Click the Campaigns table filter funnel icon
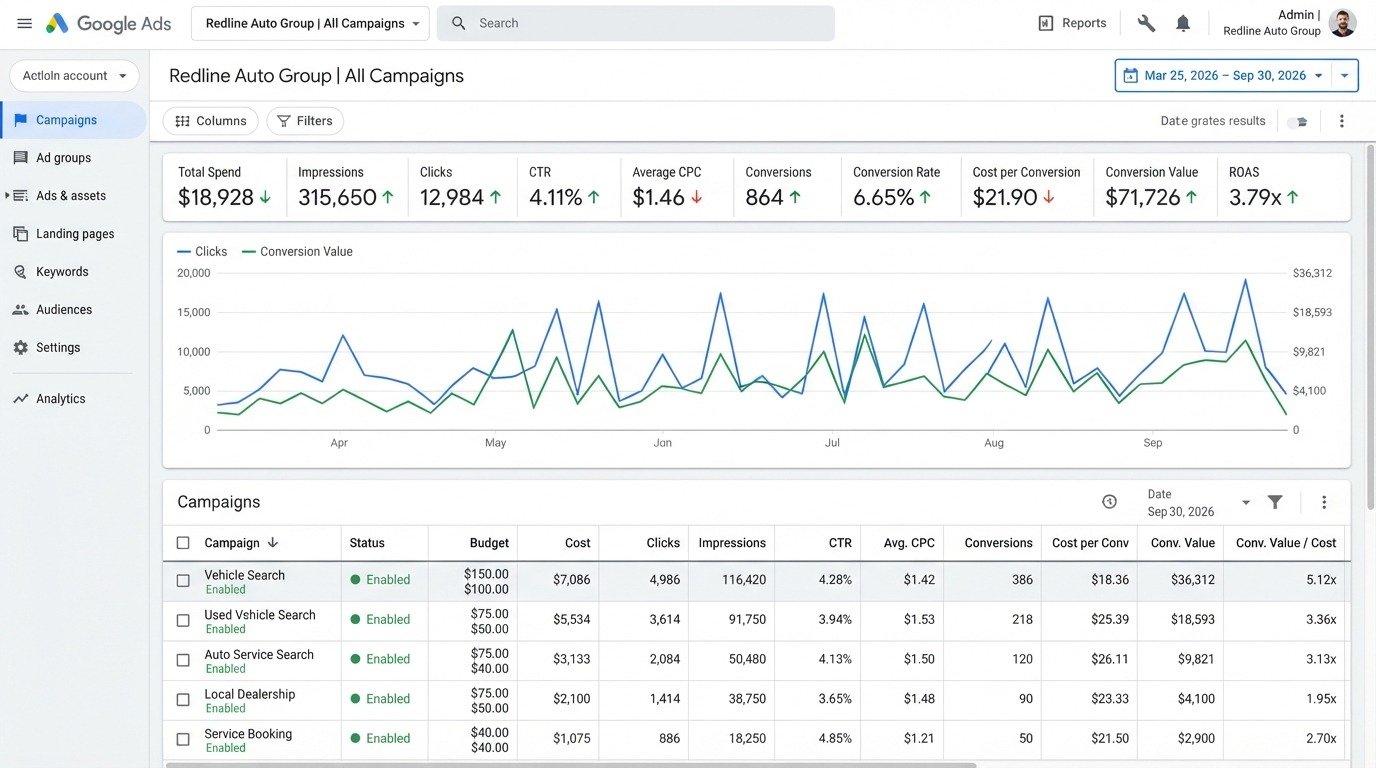Viewport: 1376px width, 768px height. click(1275, 502)
